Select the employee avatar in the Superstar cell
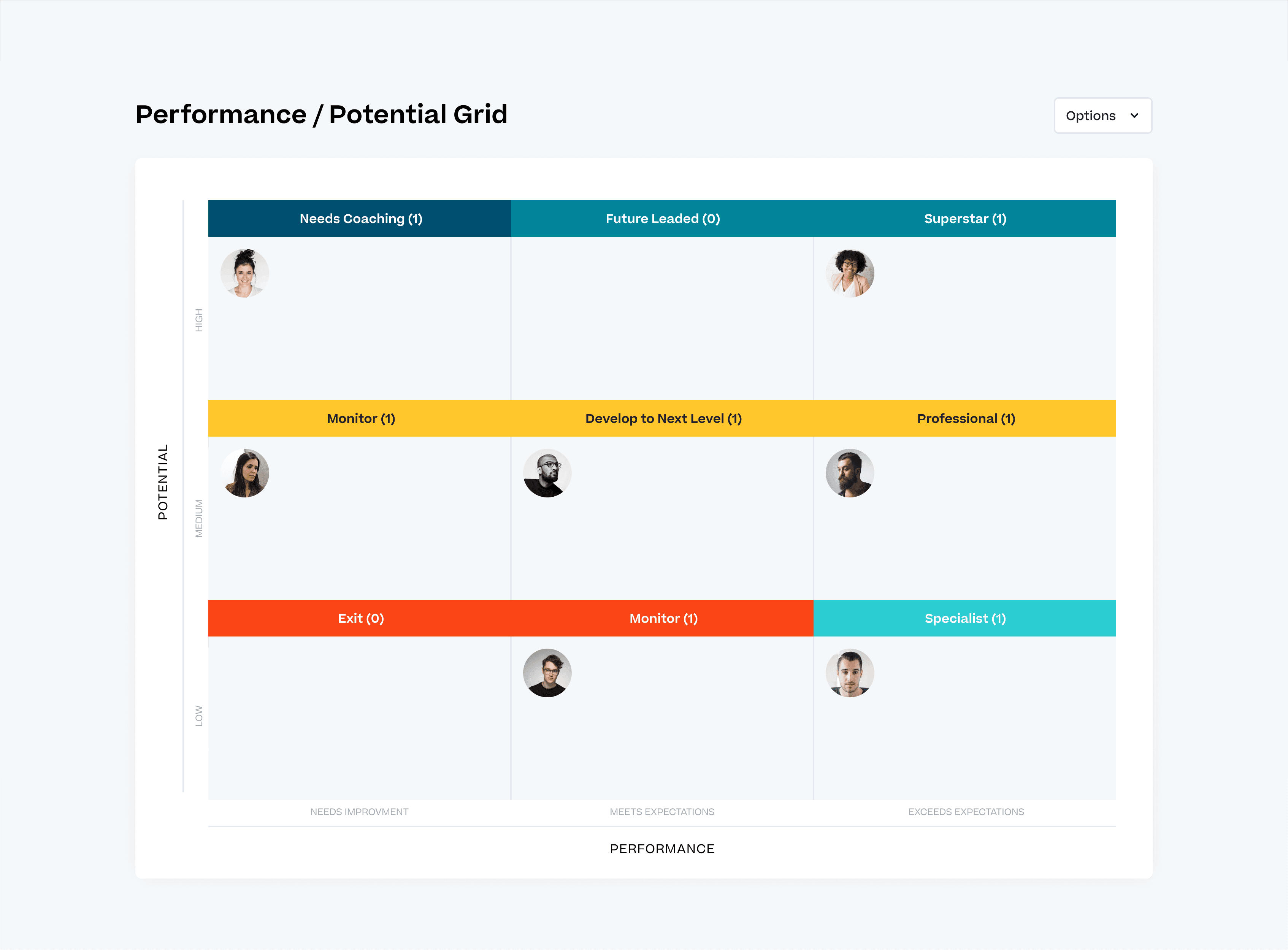The width and height of the screenshot is (1288, 950). point(850,273)
